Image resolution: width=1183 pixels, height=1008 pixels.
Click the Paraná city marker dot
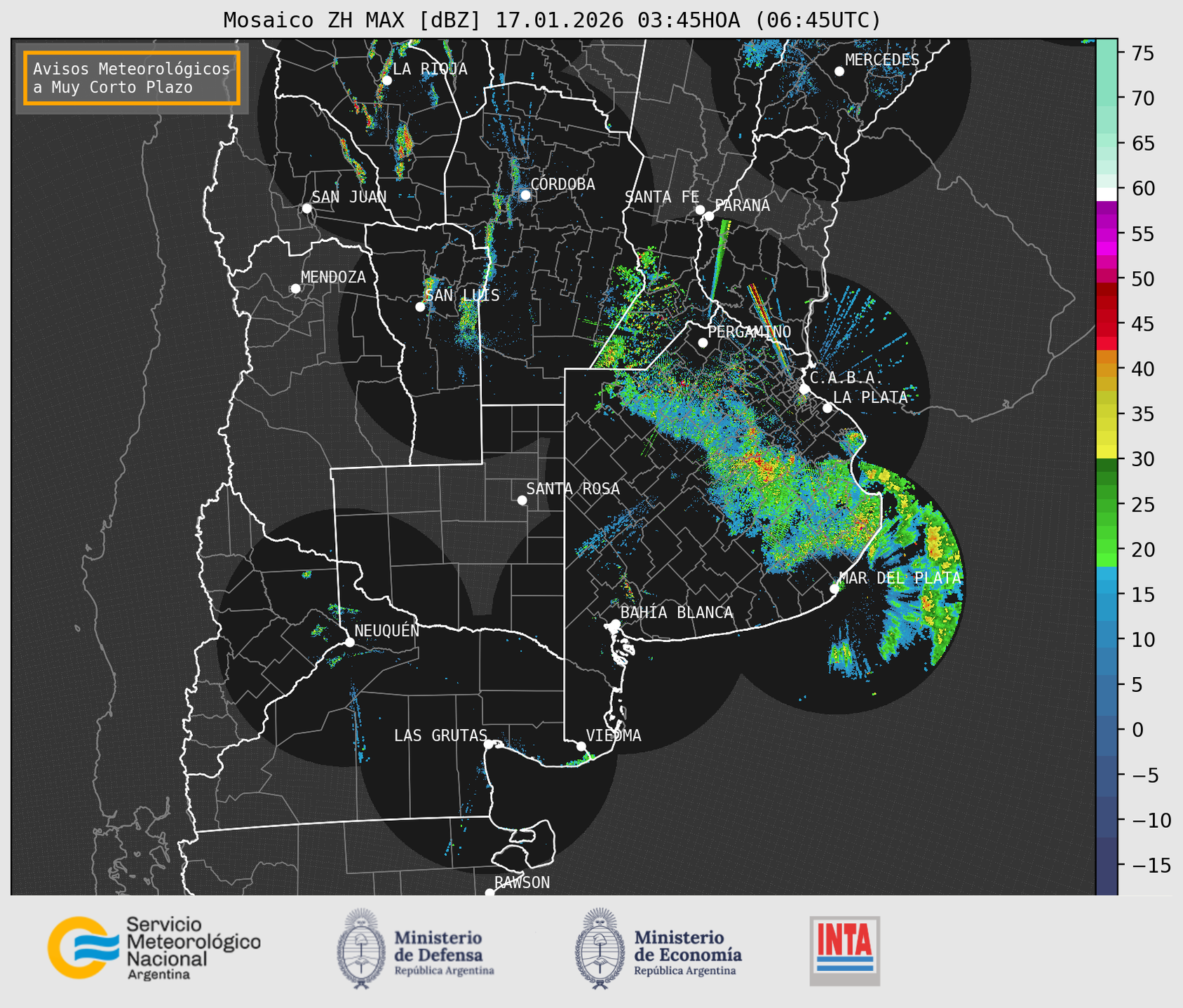[x=709, y=216]
